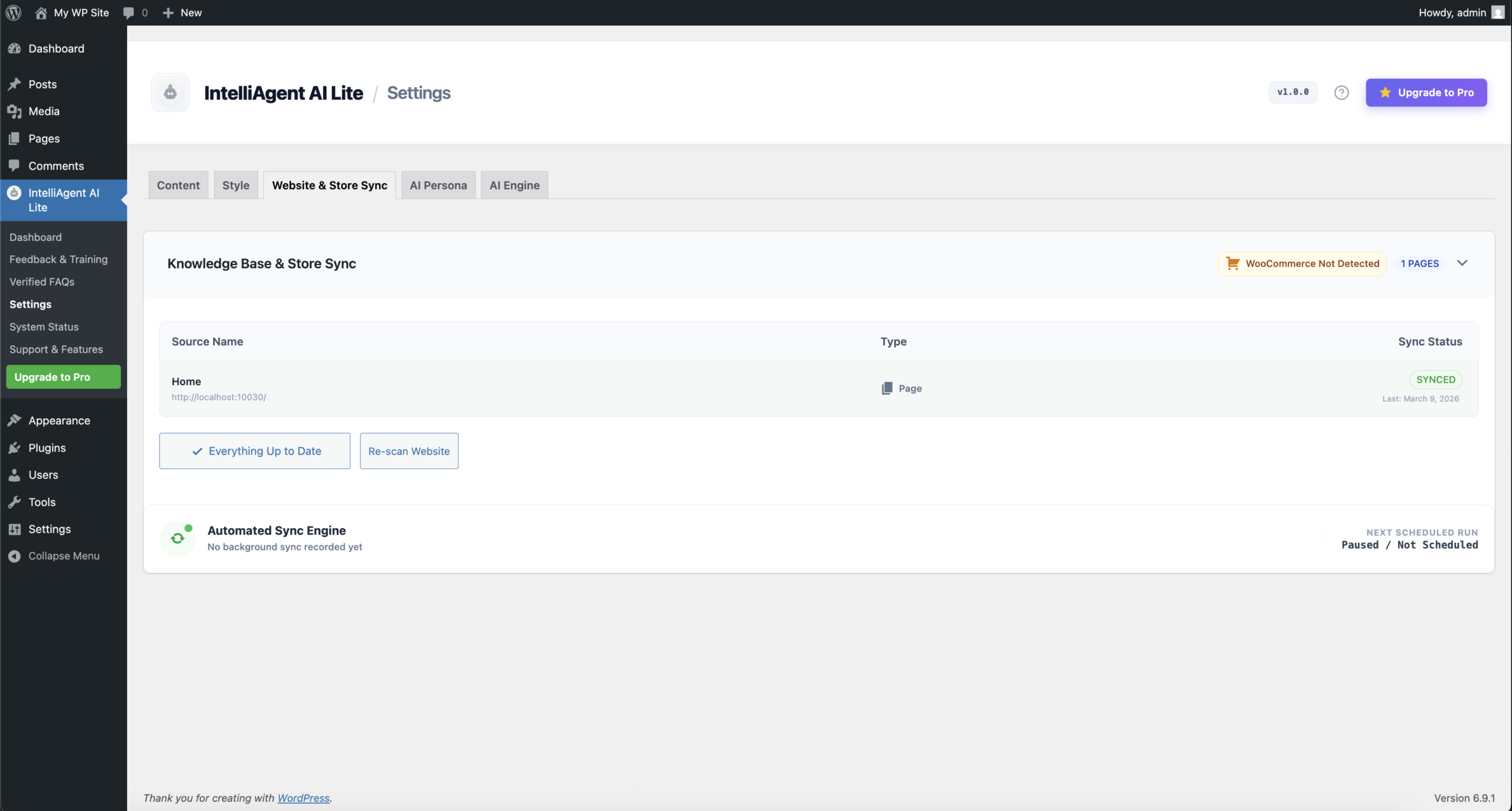This screenshot has width=1512, height=811.
Task: Click the Plugins plug icon
Action: [15, 447]
